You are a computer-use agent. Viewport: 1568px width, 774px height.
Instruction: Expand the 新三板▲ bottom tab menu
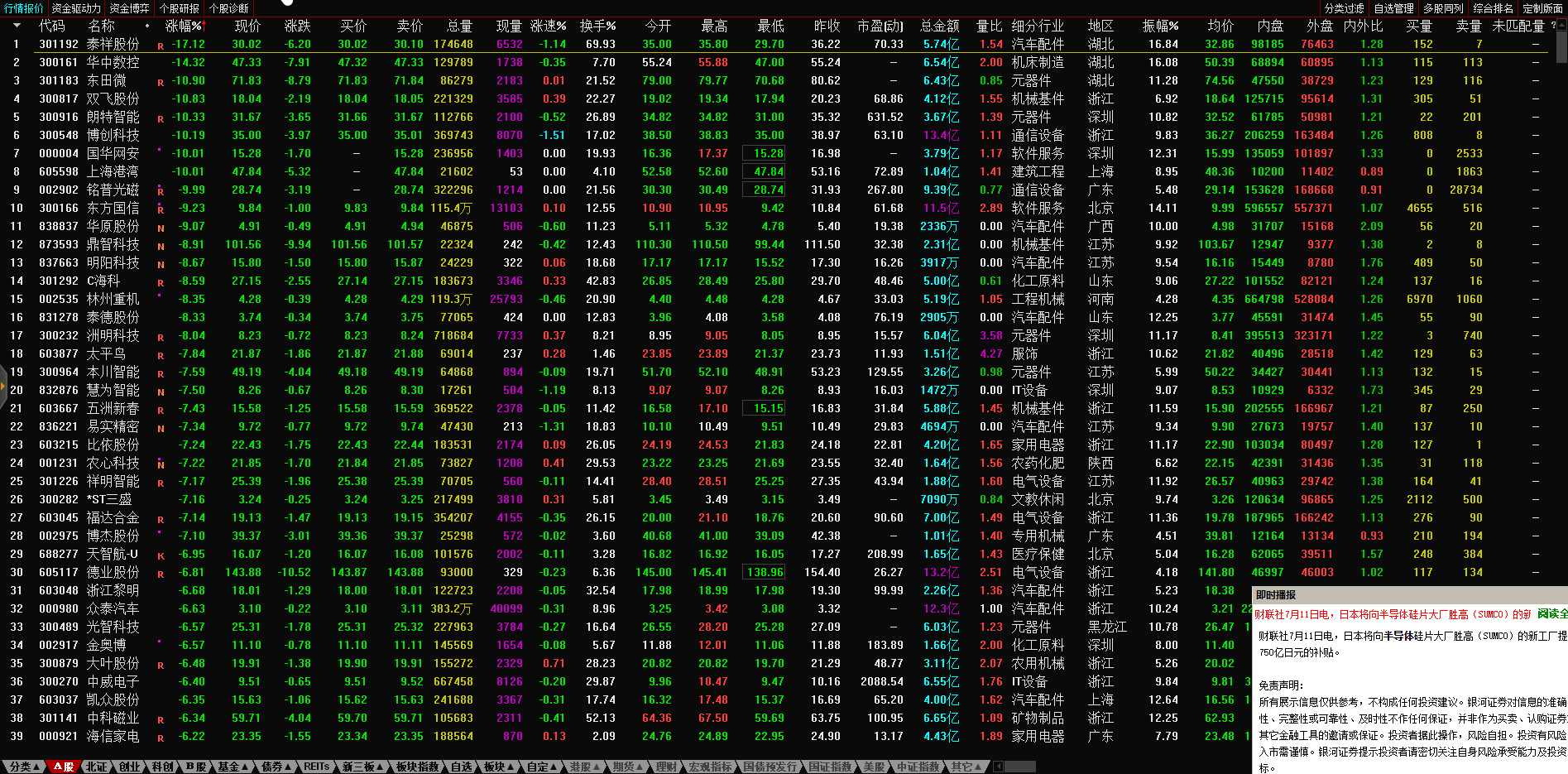tap(363, 767)
